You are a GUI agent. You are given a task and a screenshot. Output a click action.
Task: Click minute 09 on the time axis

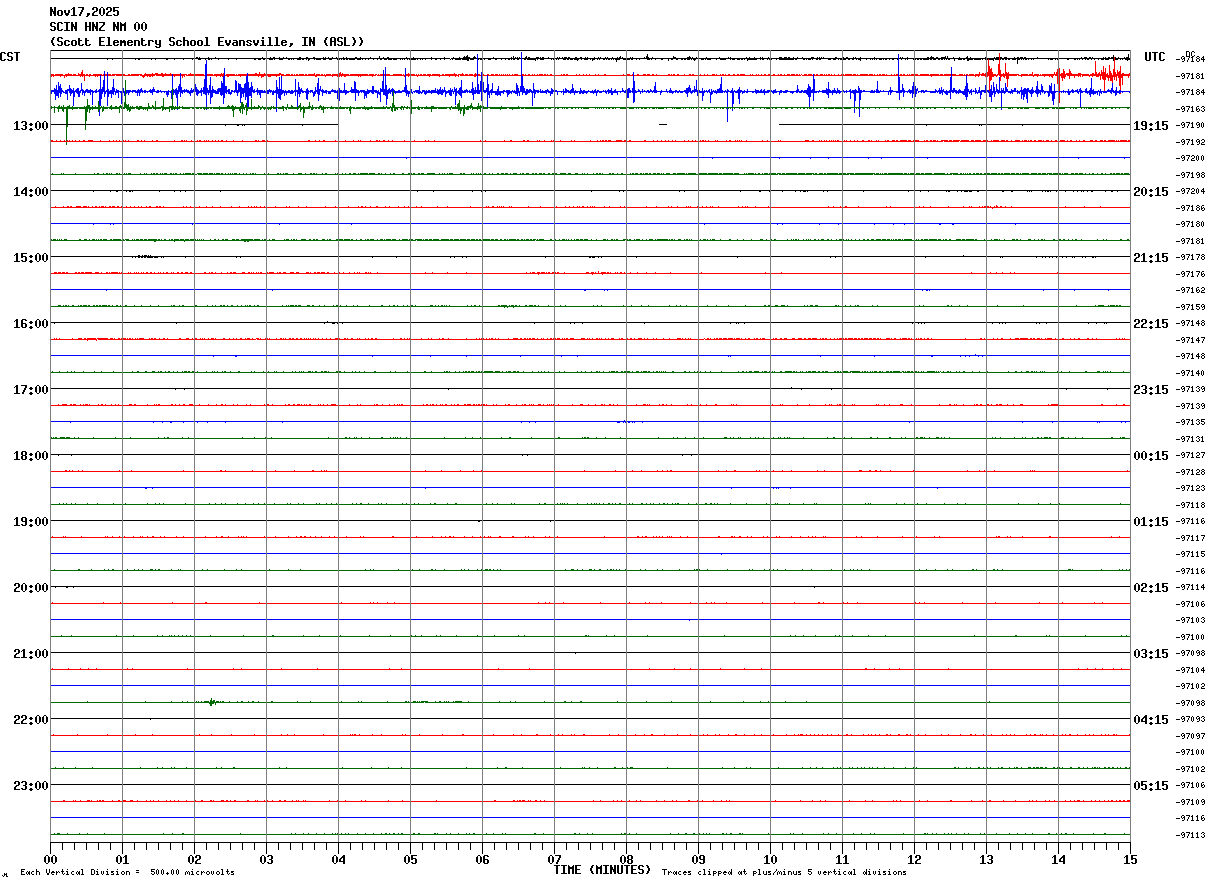pyautogui.click(x=698, y=860)
